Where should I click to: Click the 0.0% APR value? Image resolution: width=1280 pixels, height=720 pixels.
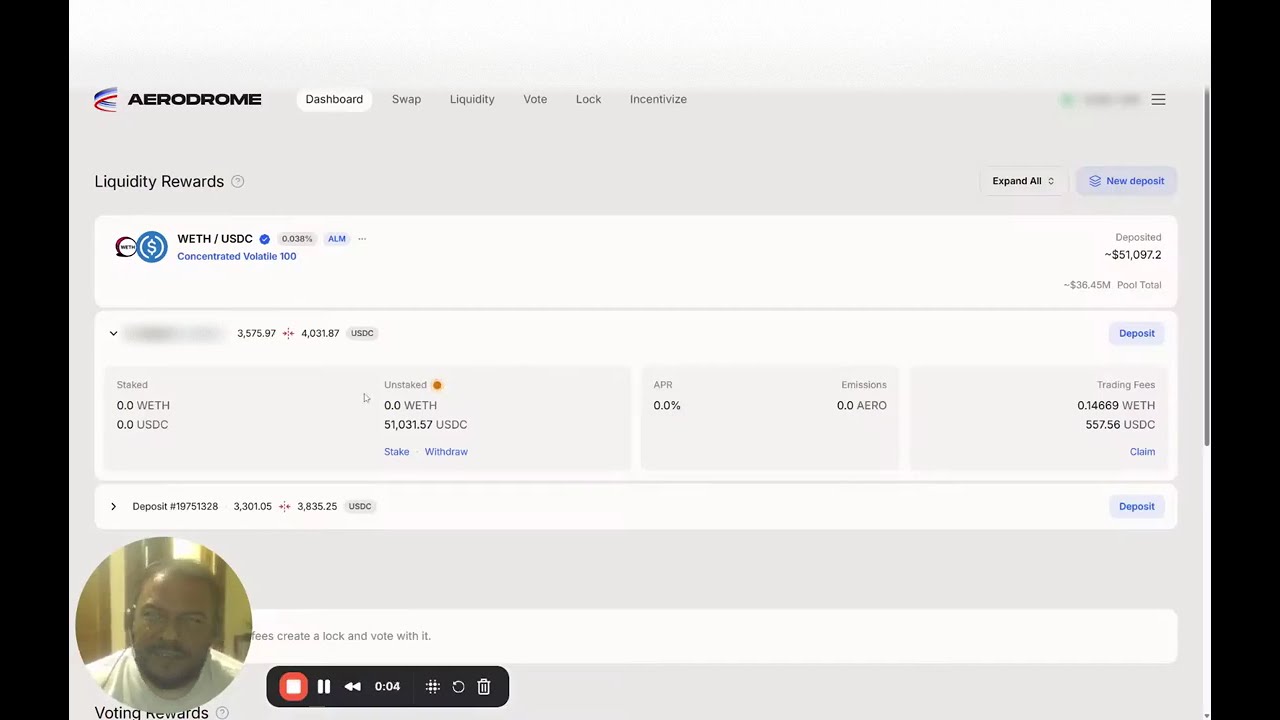pos(667,405)
